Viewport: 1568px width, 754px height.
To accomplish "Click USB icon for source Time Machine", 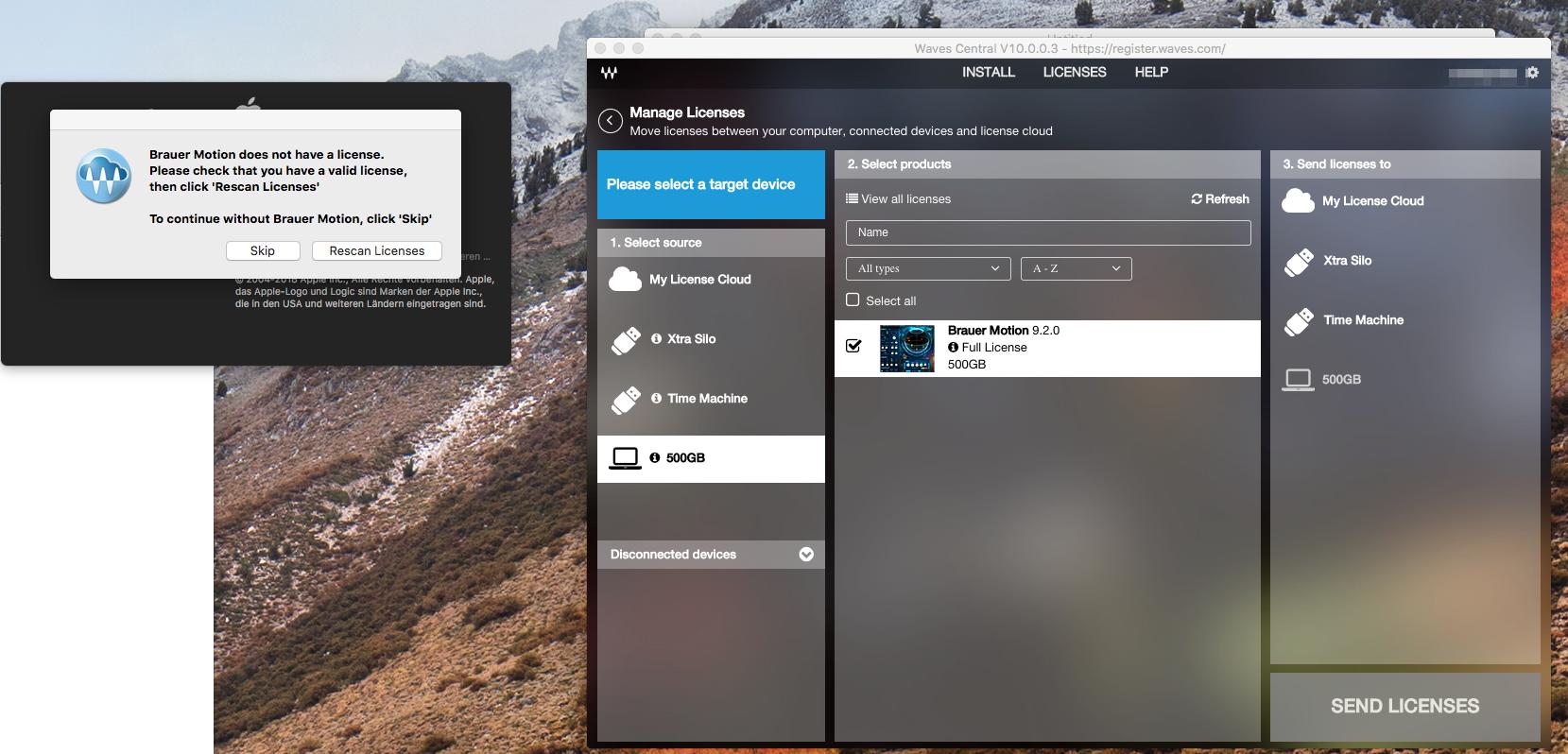I will pos(626,400).
